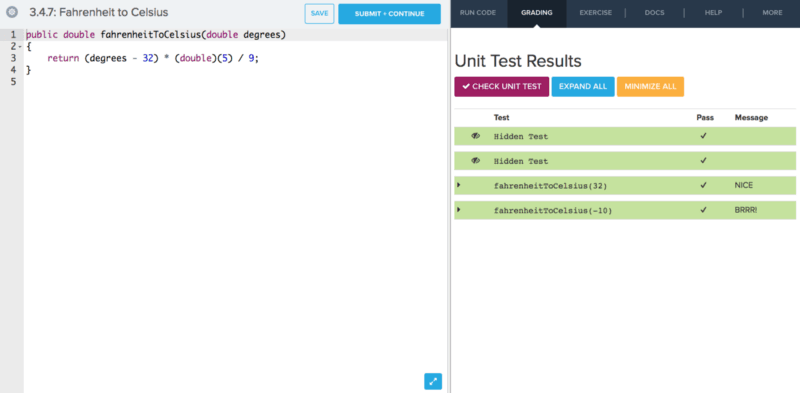Click the Save button
This screenshot has height=393, width=800.
[x=319, y=14]
